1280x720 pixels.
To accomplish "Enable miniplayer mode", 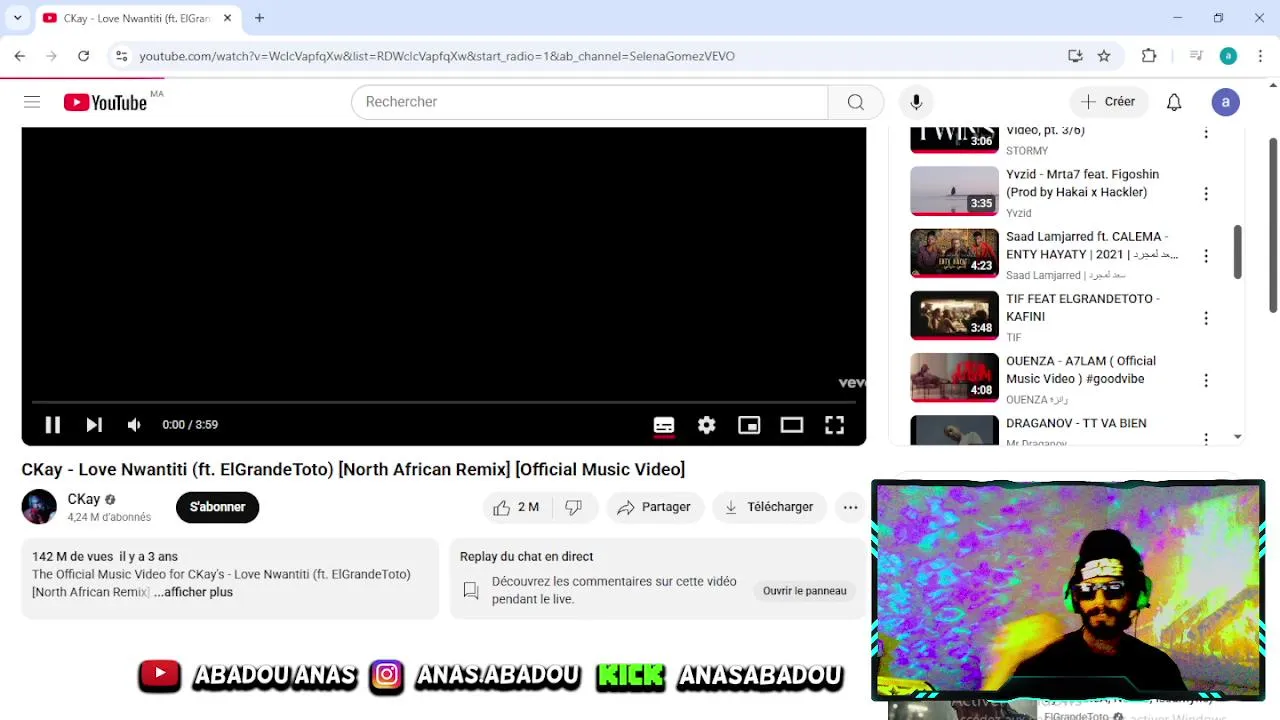I will (x=749, y=425).
